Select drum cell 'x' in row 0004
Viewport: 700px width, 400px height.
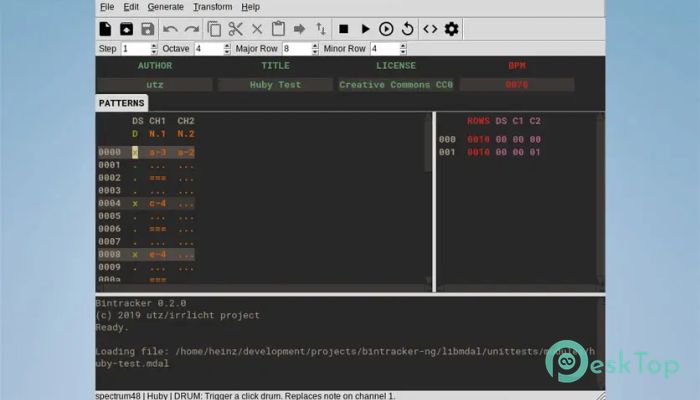[135, 204]
